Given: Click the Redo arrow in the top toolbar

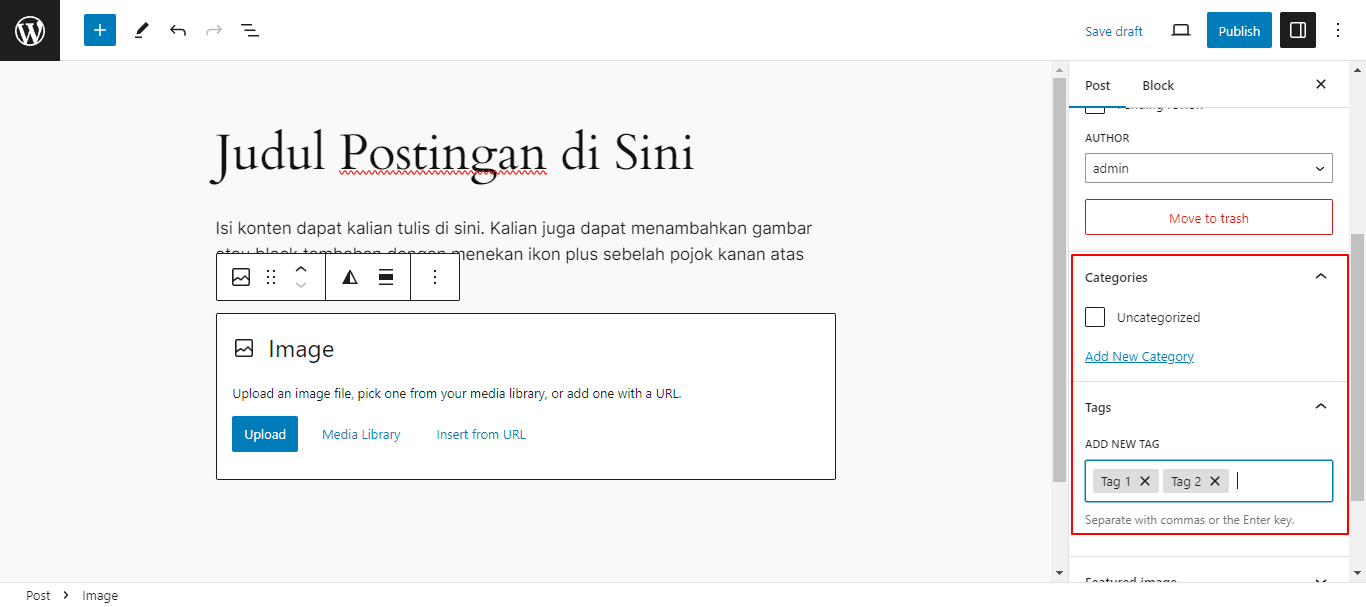Looking at the screenshot, I should [x=213, y=30].
